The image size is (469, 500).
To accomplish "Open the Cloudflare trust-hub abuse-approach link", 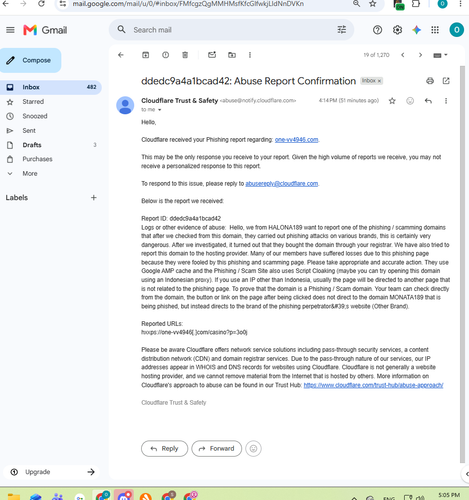I will click(373, 385).
